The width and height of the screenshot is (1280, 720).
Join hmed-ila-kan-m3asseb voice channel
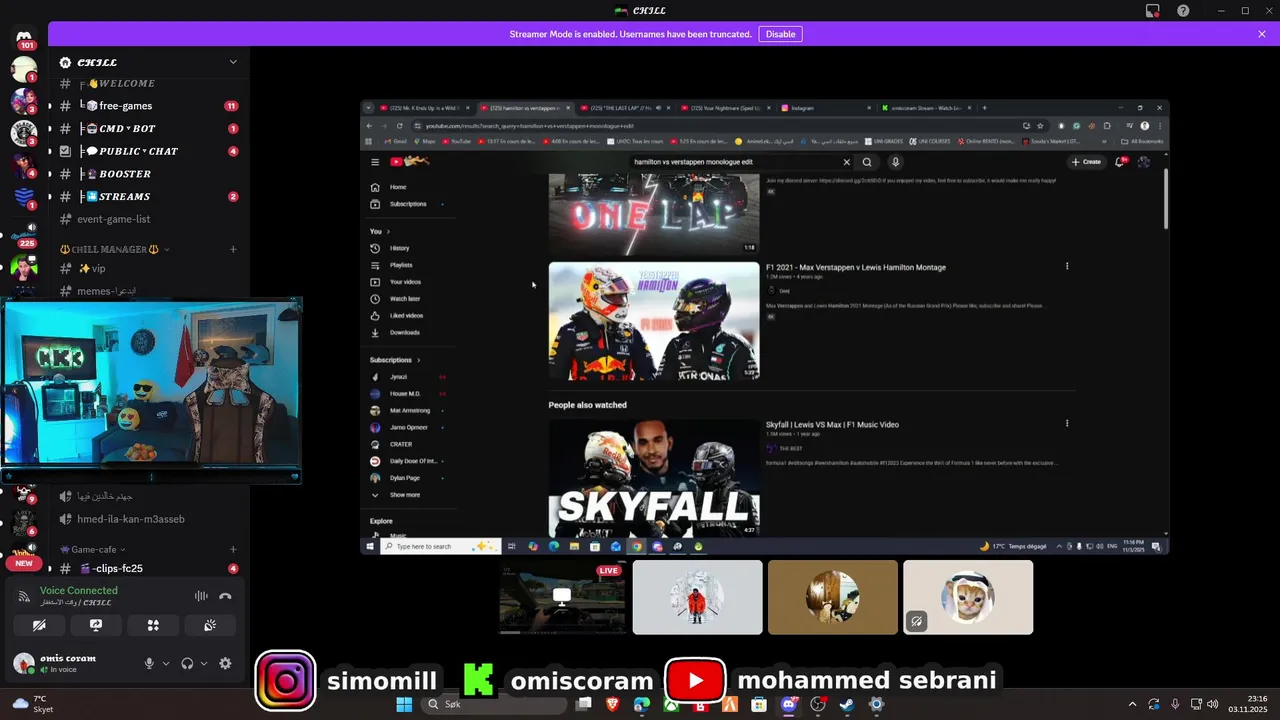tap(148, 519)
